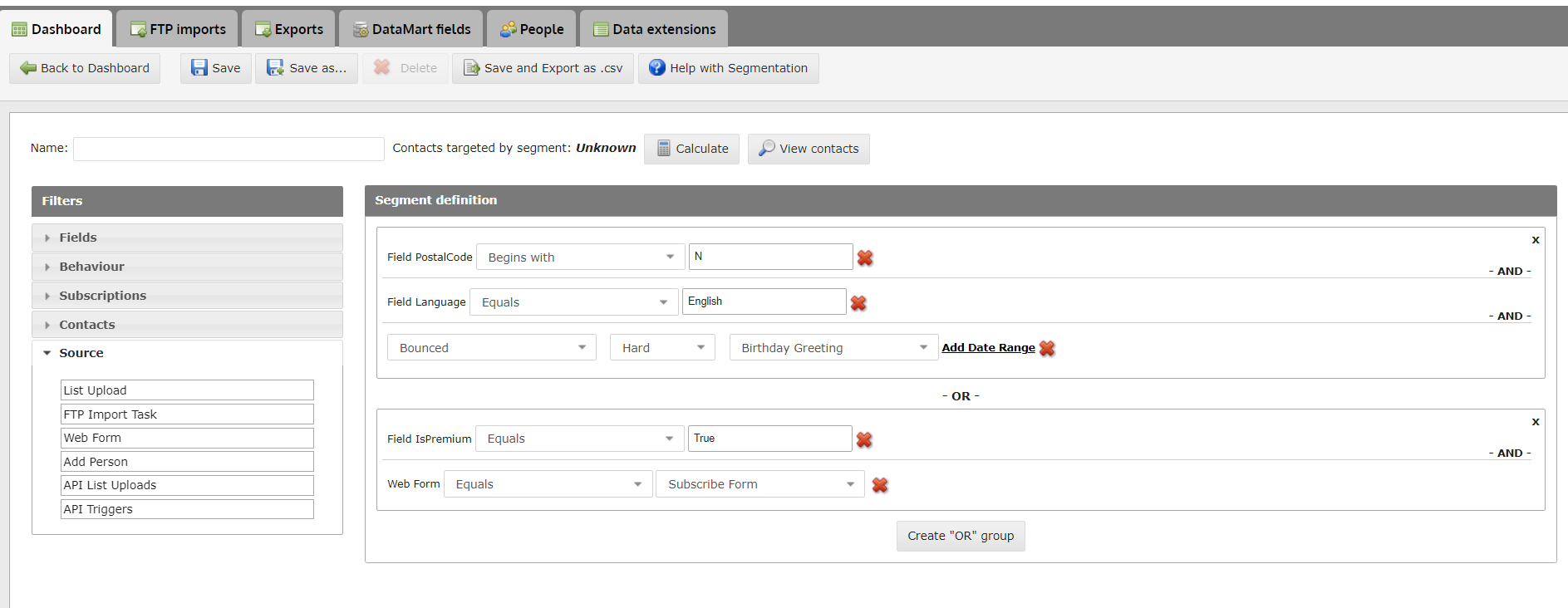Expand the Behaviour filters section
The width and height of the screenshot is (1568, 608).
tap(187, 267)
